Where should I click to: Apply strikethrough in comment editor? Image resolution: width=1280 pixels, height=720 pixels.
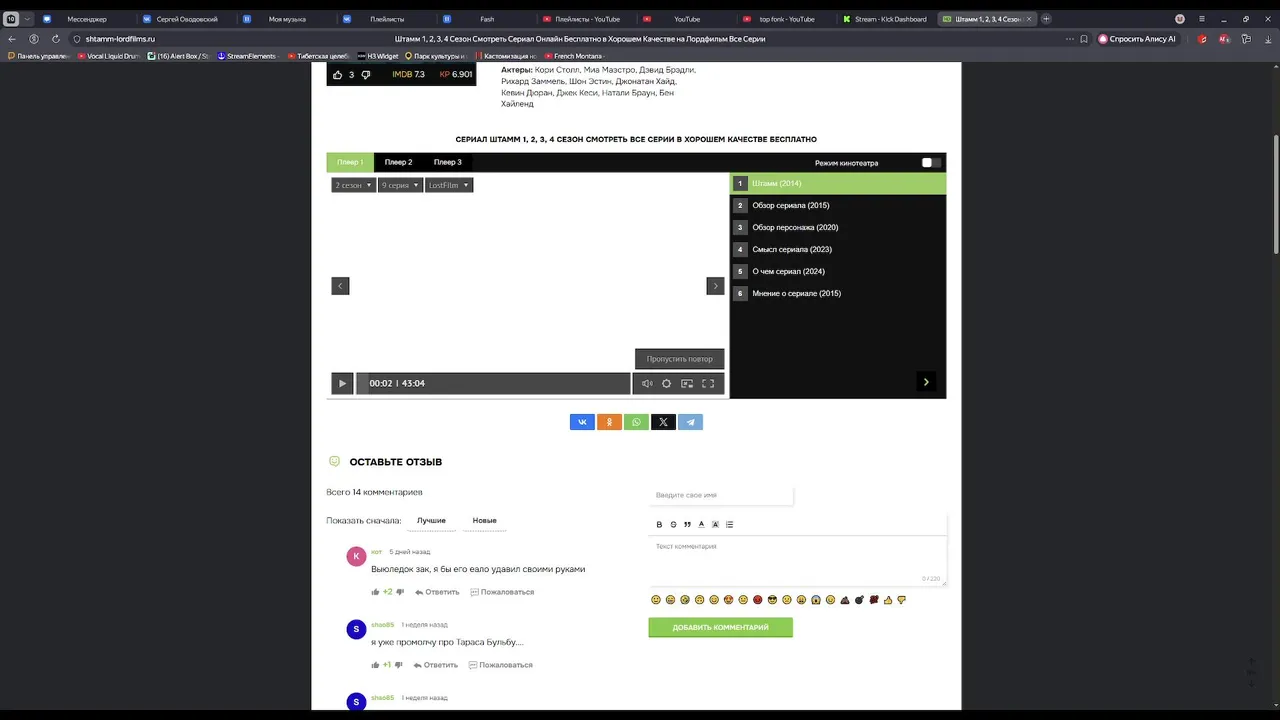tap(673, 524)
